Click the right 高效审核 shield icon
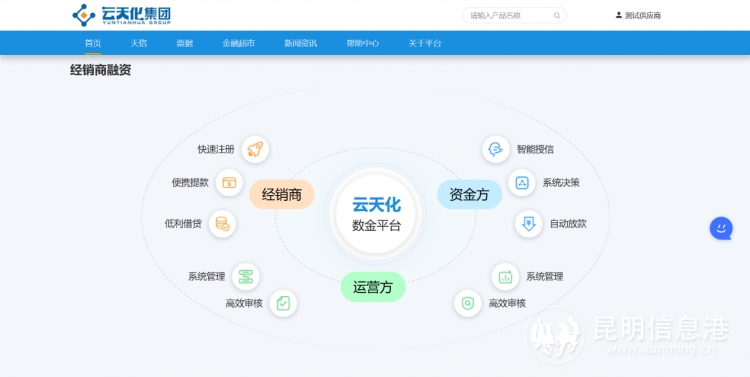Image resolution: width=750 pixels, height=377 pixels. pos(467,303)
